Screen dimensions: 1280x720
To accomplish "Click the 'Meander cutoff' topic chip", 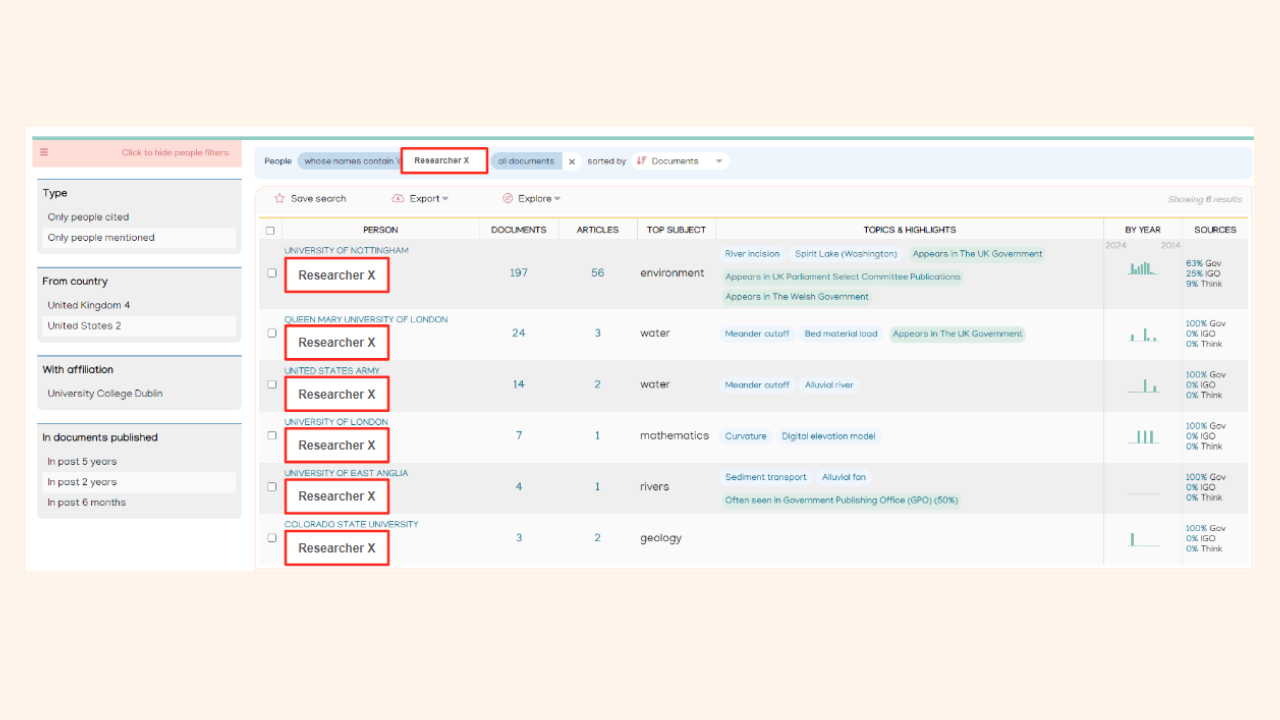I will [x=757, y=334].
